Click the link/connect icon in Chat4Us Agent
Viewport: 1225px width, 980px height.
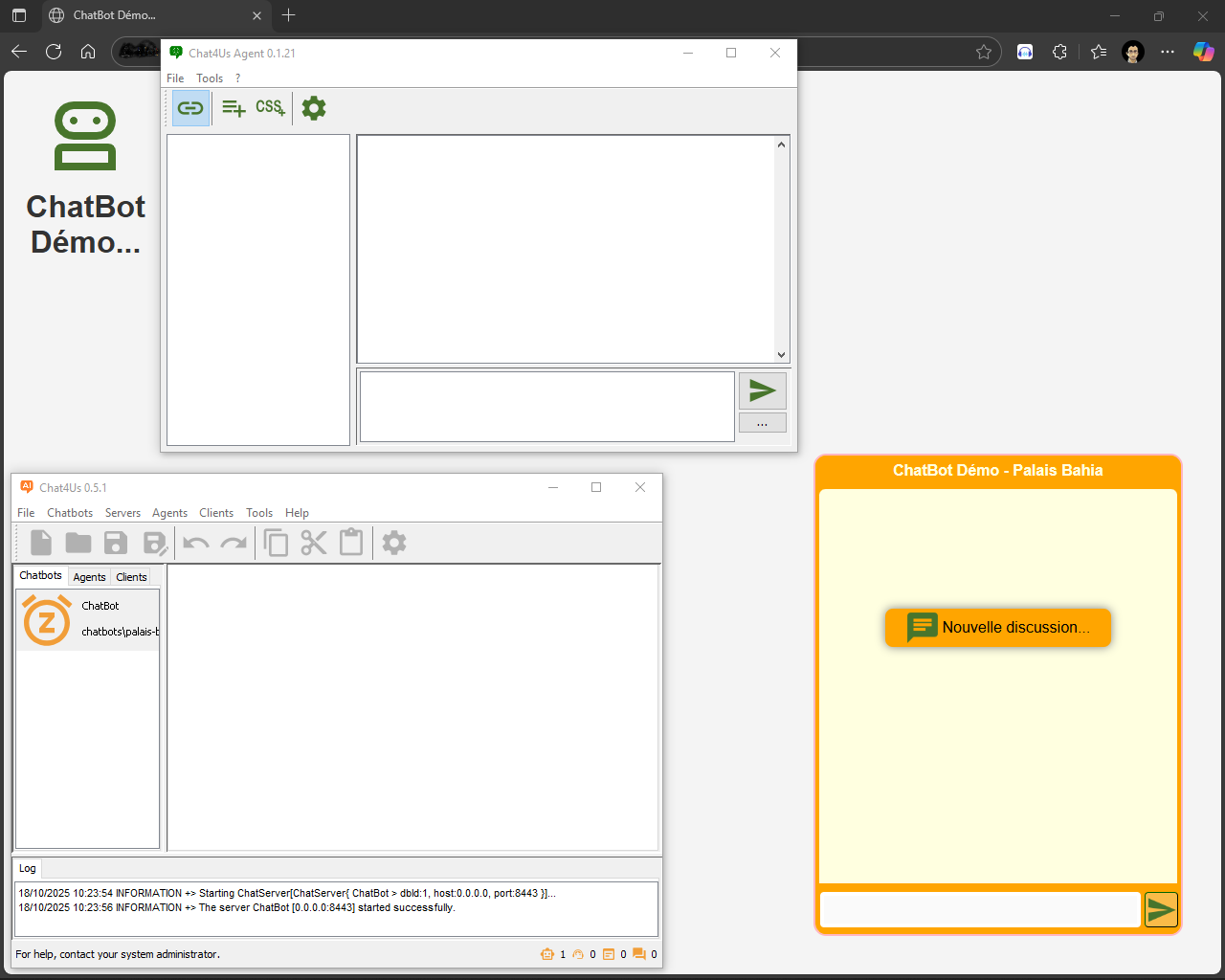tap(190, 108)
